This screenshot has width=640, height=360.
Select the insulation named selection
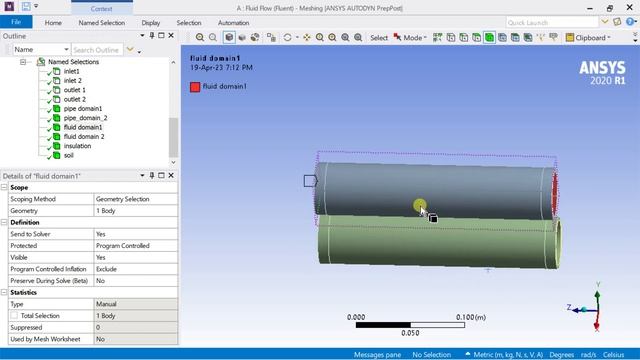point(77,146)
